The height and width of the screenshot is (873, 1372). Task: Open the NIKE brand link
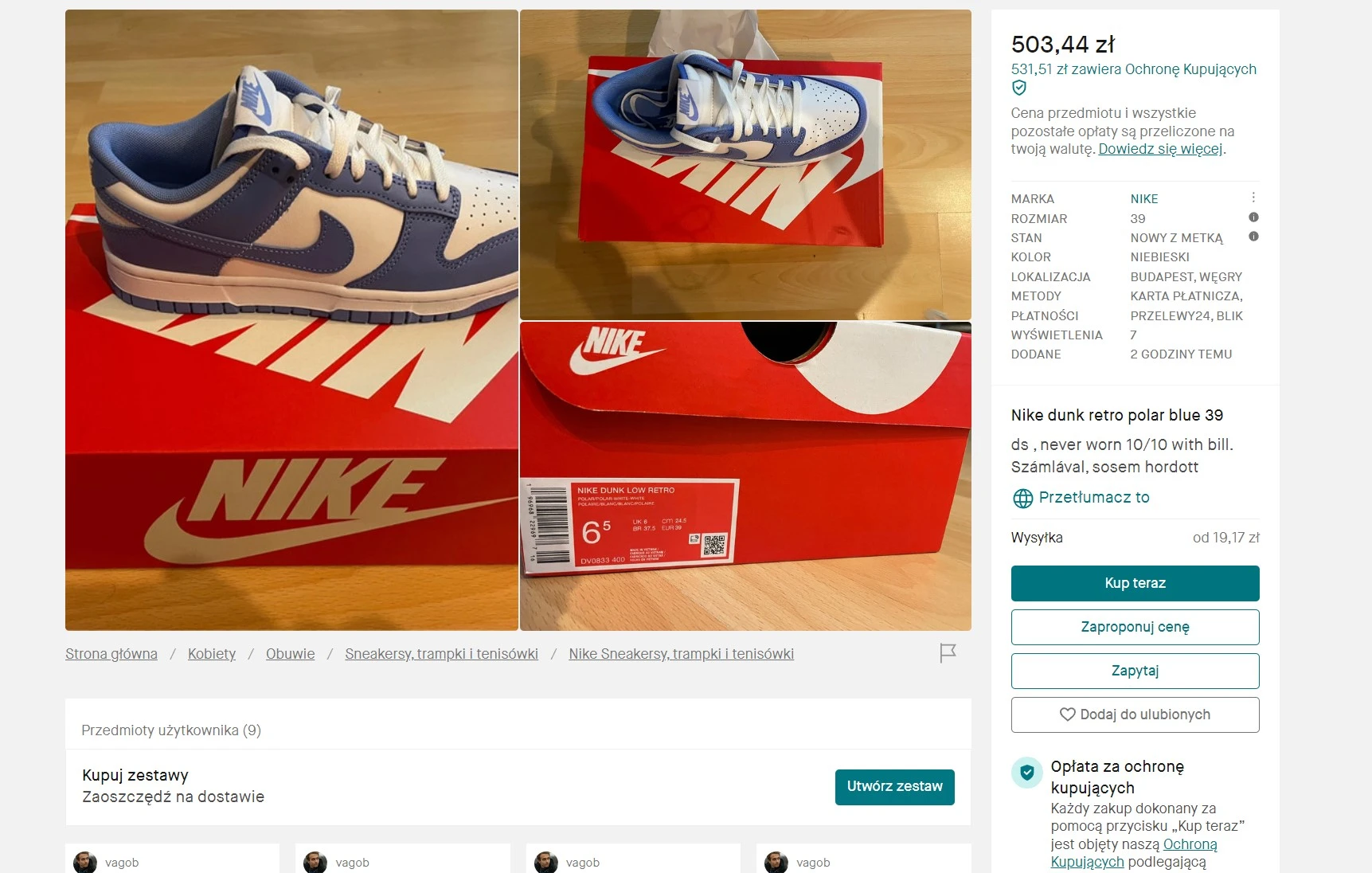(x=1144, y=199)
